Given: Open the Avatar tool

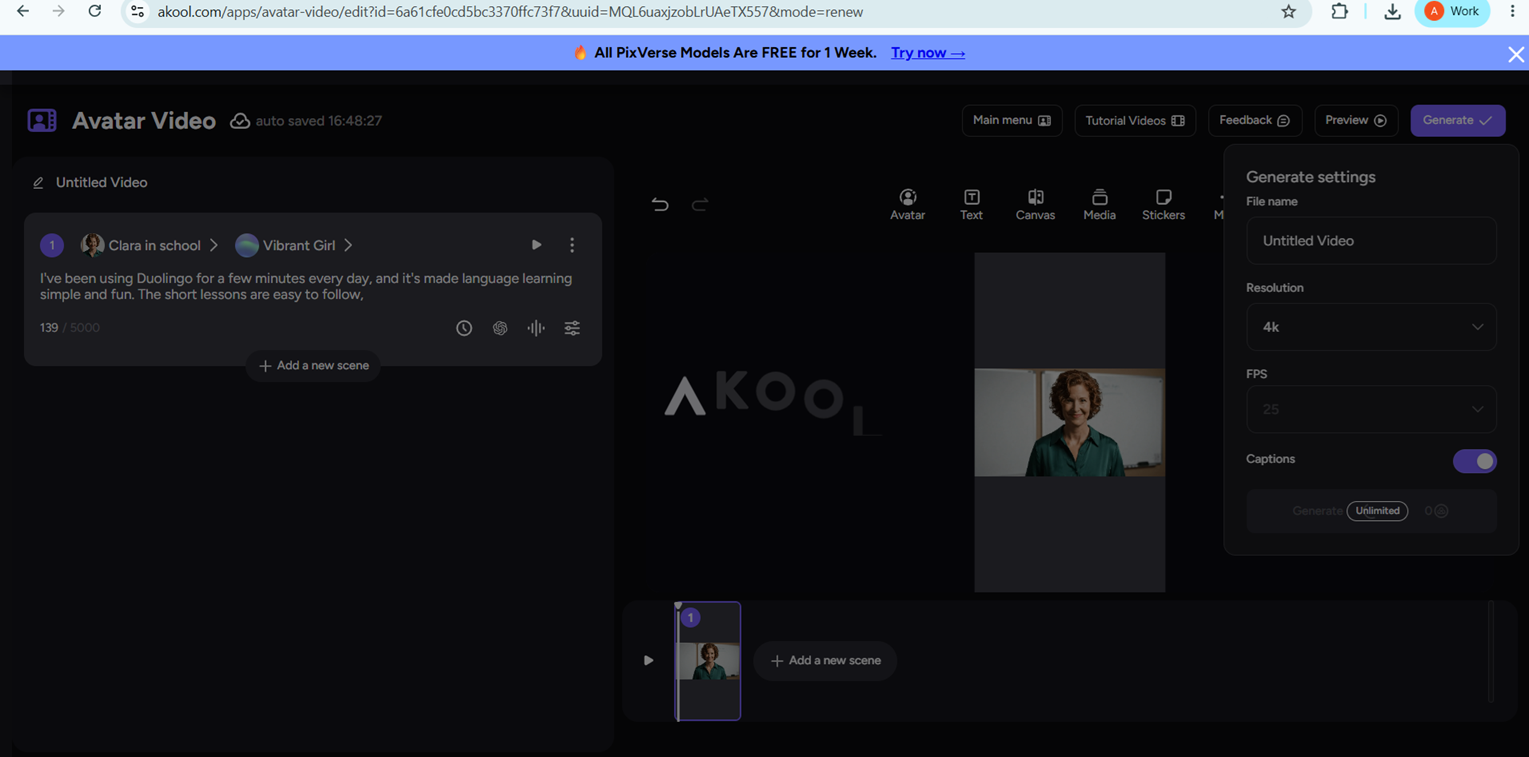Looking at the screenshot, I should tap(907, 204).
